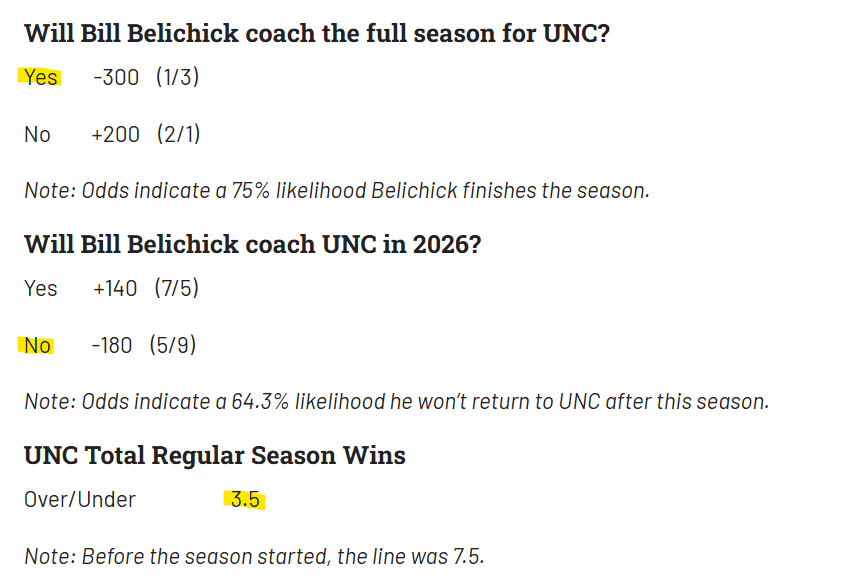Click the +200 odds value
847x577 pixels.
(x=116, y=134)
